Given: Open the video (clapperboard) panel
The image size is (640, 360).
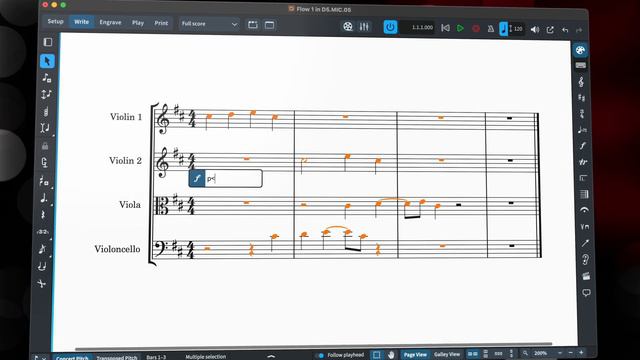Looking at the screenshot, I should (586, 276).
